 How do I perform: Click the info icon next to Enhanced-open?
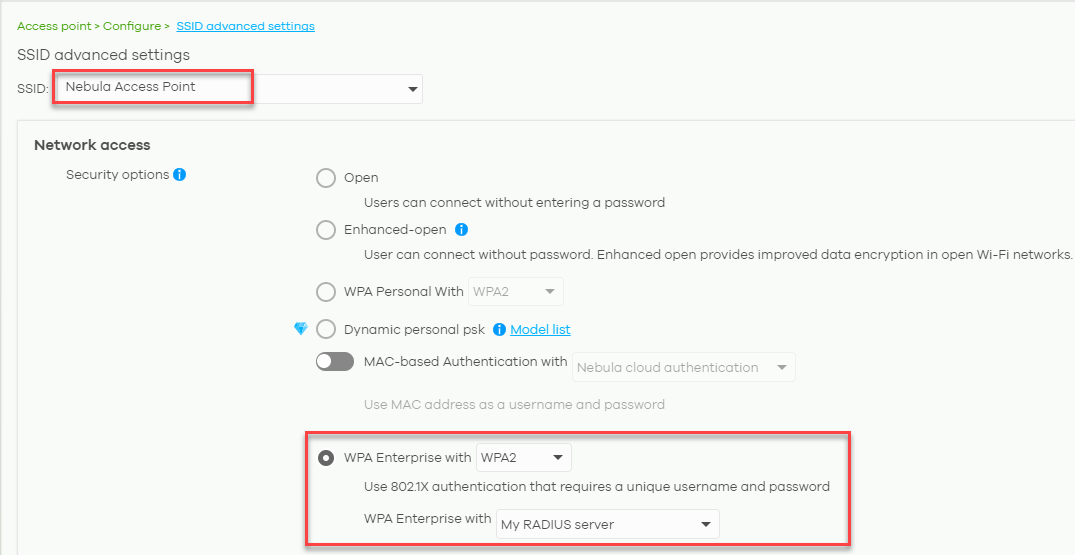pyautogui.click(x=461, y=230)
